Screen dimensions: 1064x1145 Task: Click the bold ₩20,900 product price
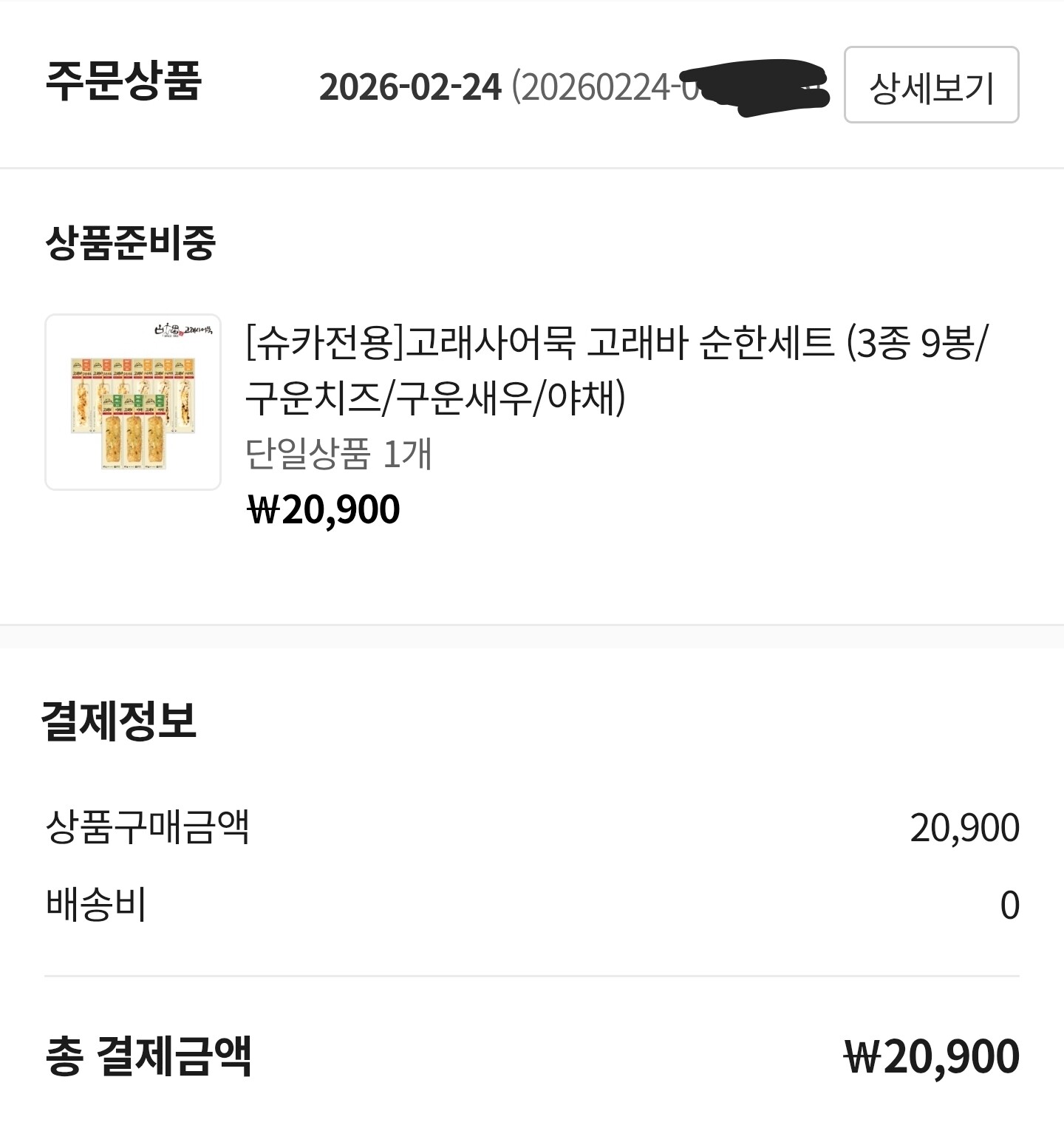pyautogui.click(x=323, y=509)
